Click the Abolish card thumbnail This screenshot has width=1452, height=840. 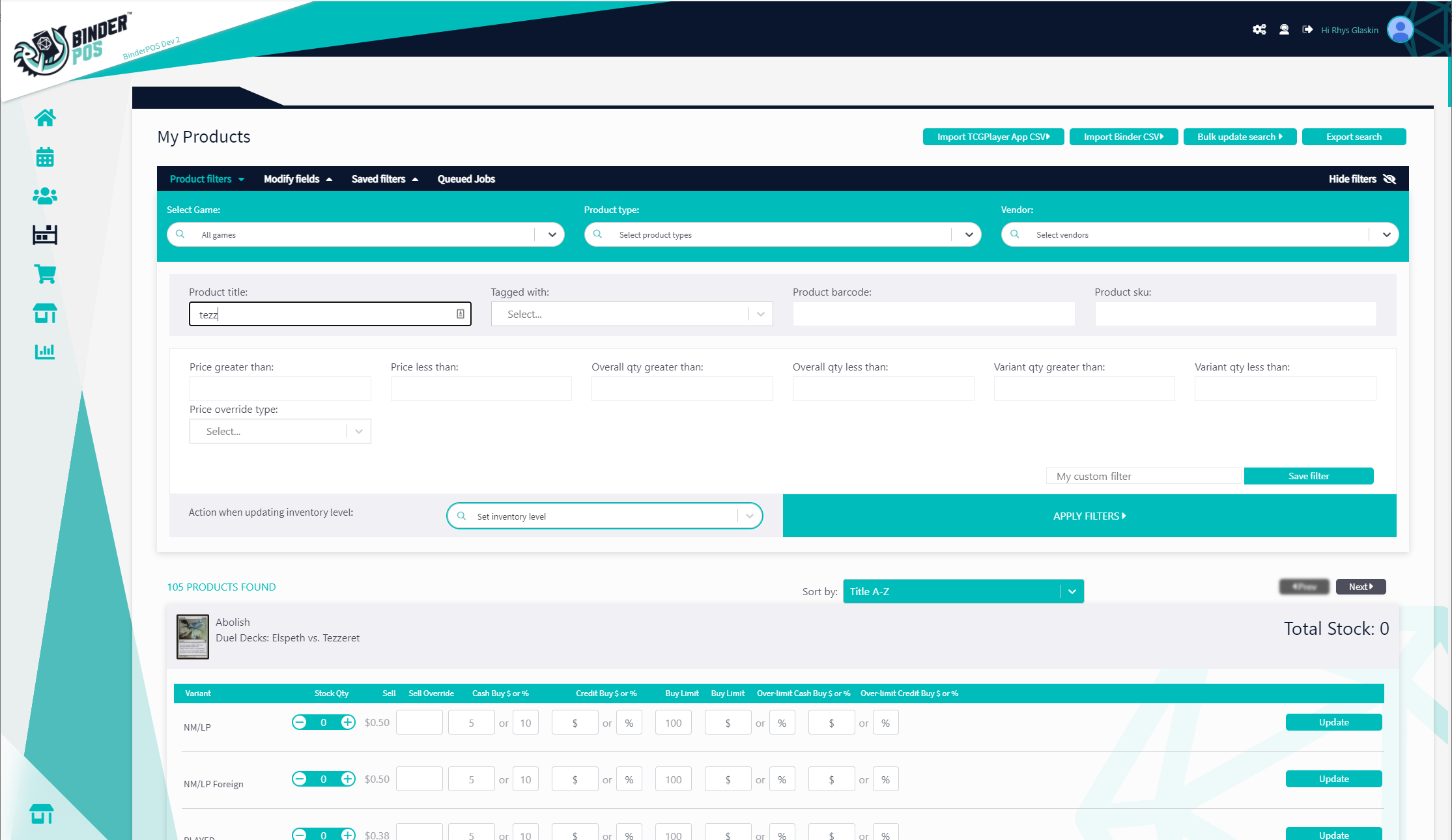(x=193, y=636)
